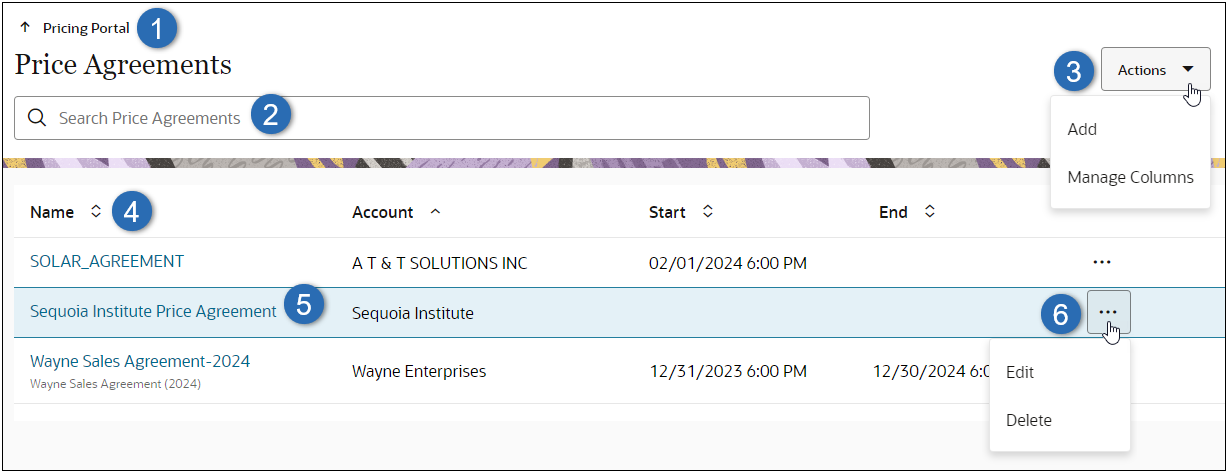Click the ellipsis button on Sequoia Institute row
This screenshot has width=1228, height=473.
pos(1108,312)
